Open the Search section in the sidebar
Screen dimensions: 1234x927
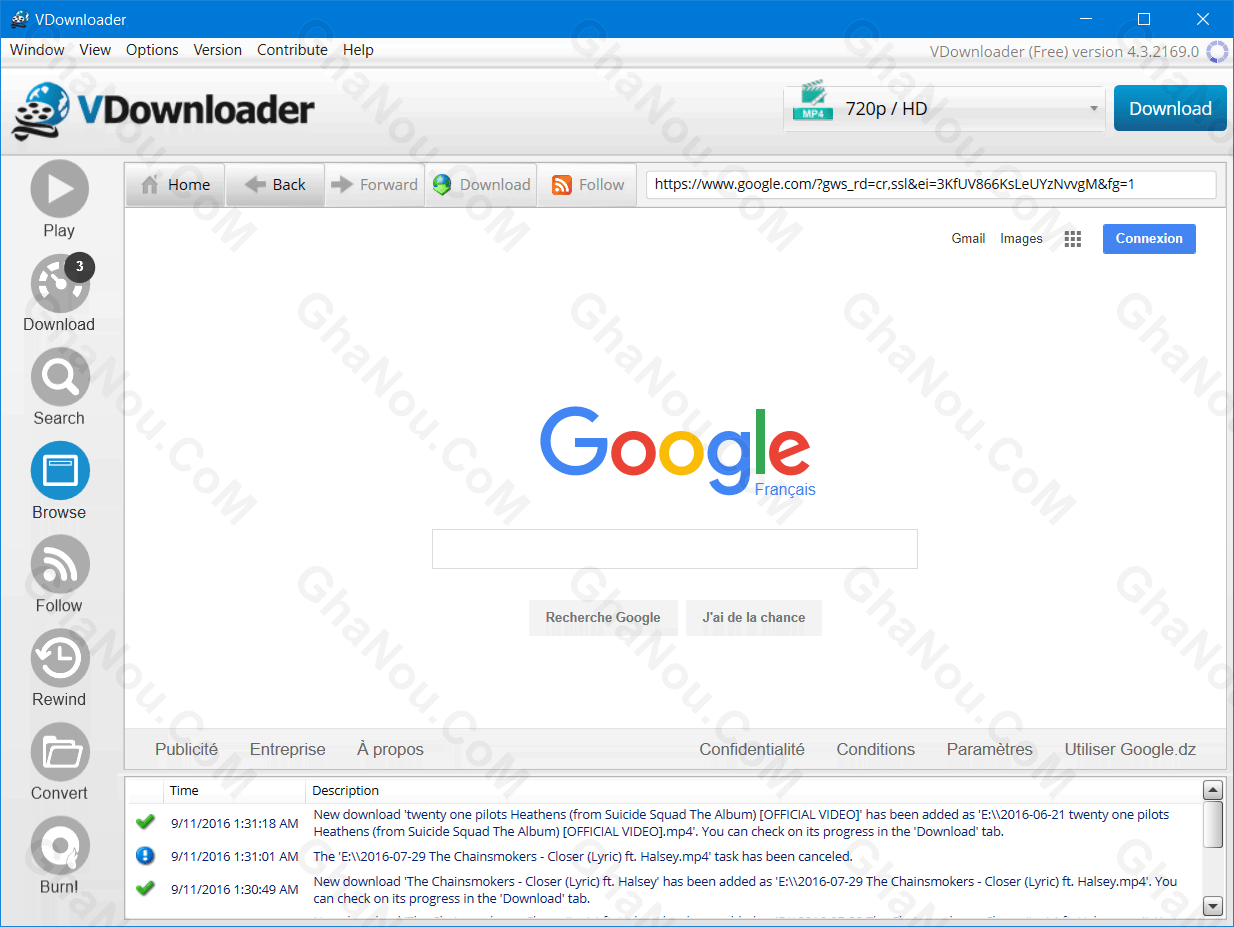(60, 387)
